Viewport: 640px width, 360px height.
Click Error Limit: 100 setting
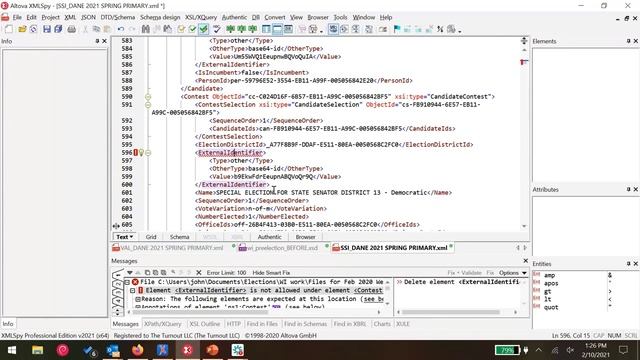click(x=226, y=273)
